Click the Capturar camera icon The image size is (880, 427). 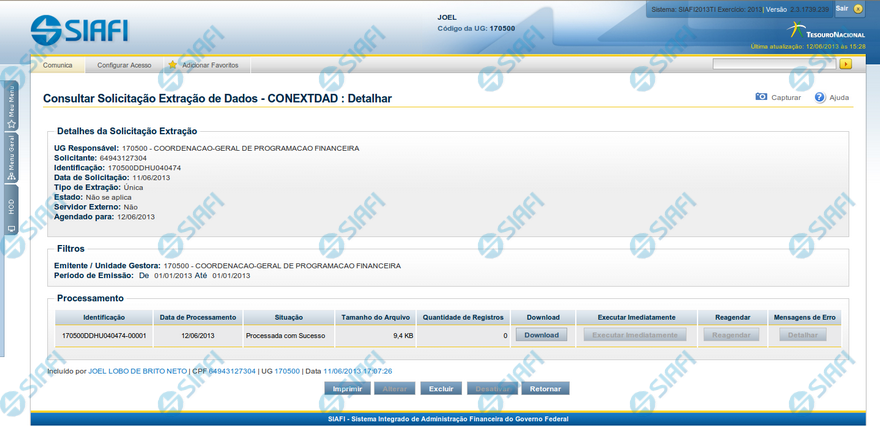(x=761, y=98)
